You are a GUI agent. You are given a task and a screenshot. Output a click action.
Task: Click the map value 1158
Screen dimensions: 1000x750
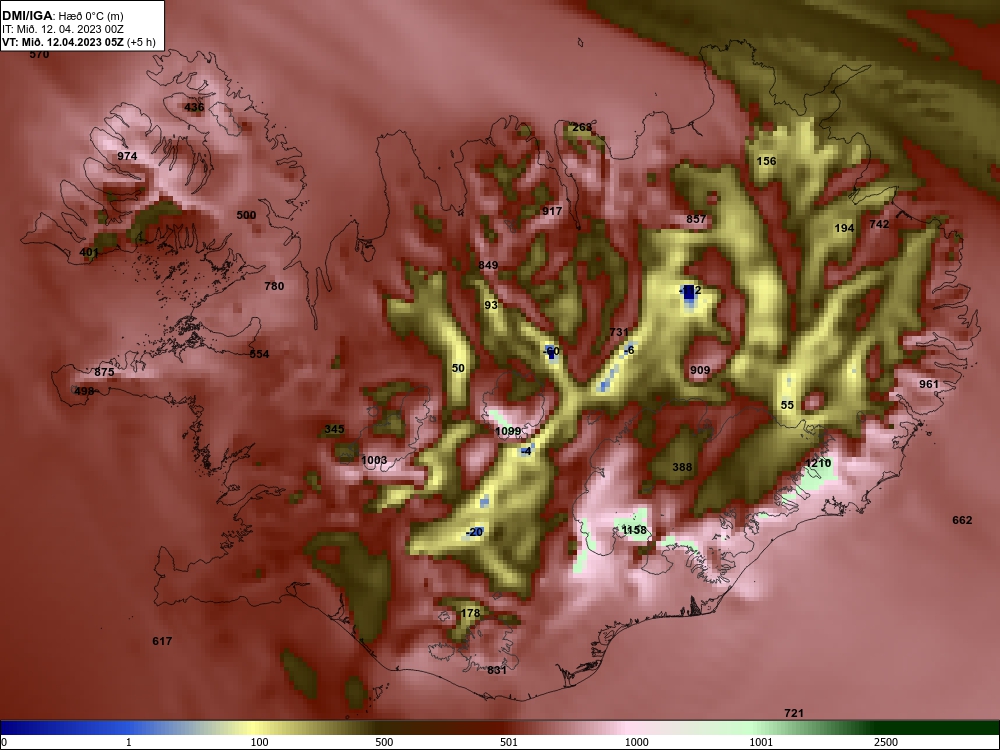point(634,531)
